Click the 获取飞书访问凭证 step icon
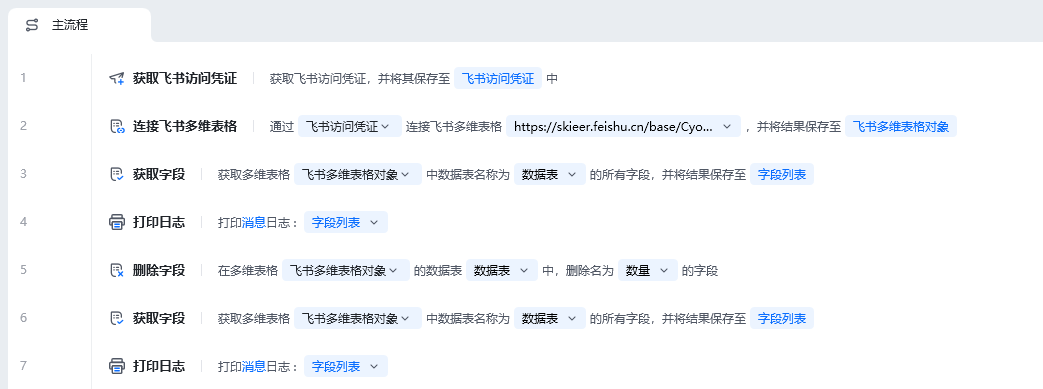Image resolution: width=1043 pixels, height=389 pixels. click(116, 78)
